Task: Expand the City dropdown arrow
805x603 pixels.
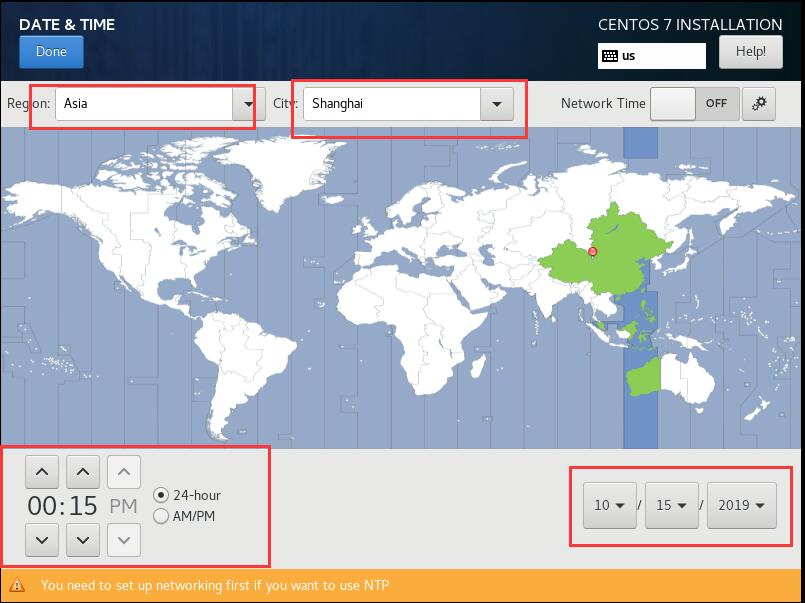Action: pyautogui.click(x=495, y=103)
